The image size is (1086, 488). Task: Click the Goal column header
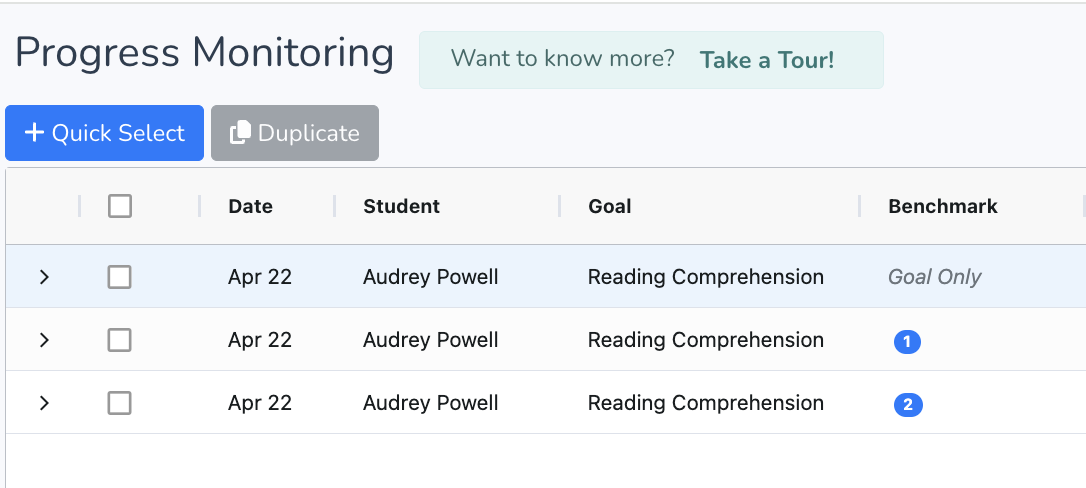tap(609, 206)
